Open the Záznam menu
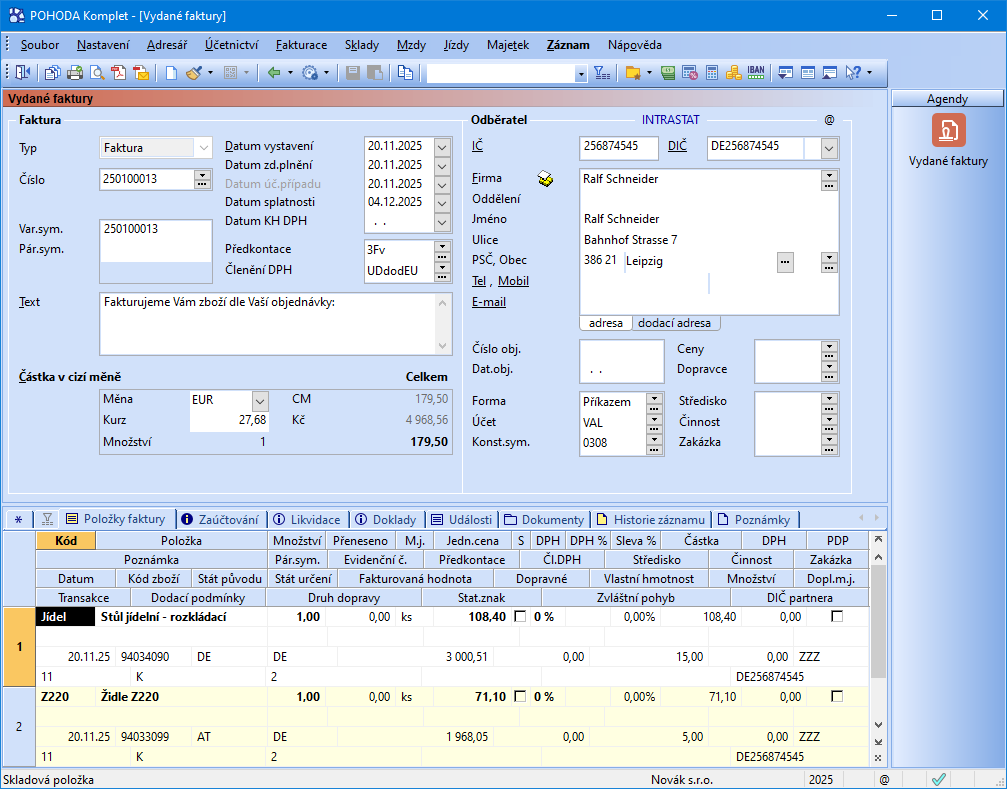The image size is (1007, 789). (x=568, y=45)
